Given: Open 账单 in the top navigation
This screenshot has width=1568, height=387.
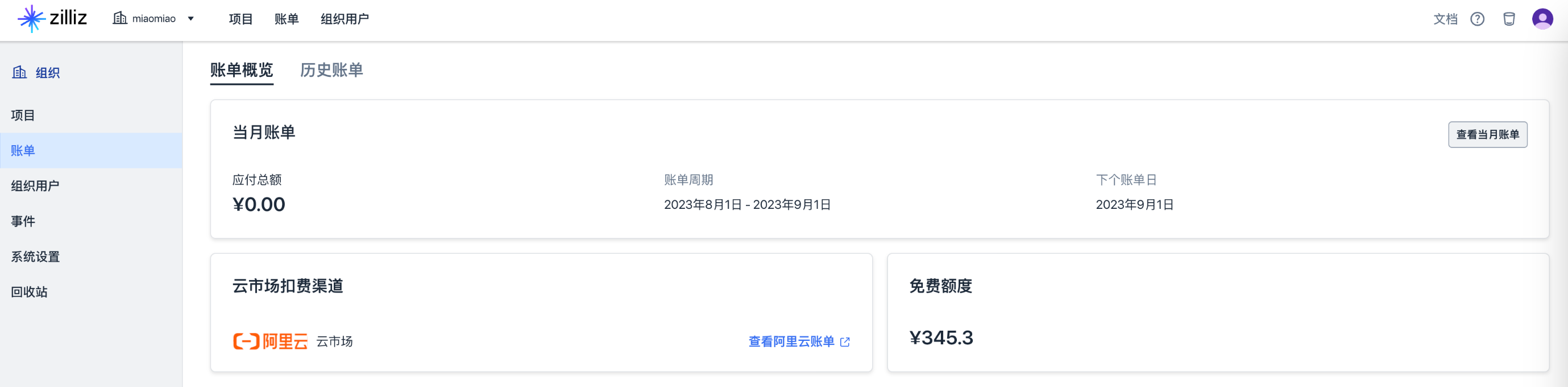Looking at the screenshot, I should pyautogui.click(x=286, y=19).
